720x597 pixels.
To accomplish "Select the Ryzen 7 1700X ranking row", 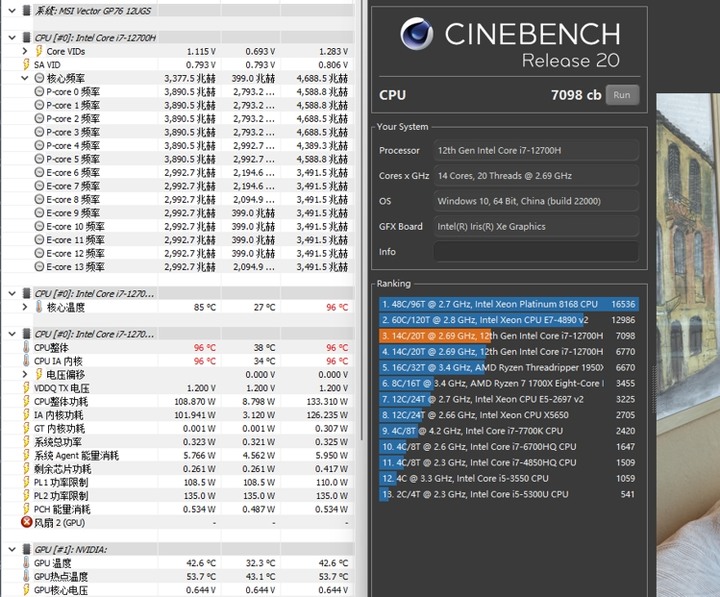I will tap(508, 383).
